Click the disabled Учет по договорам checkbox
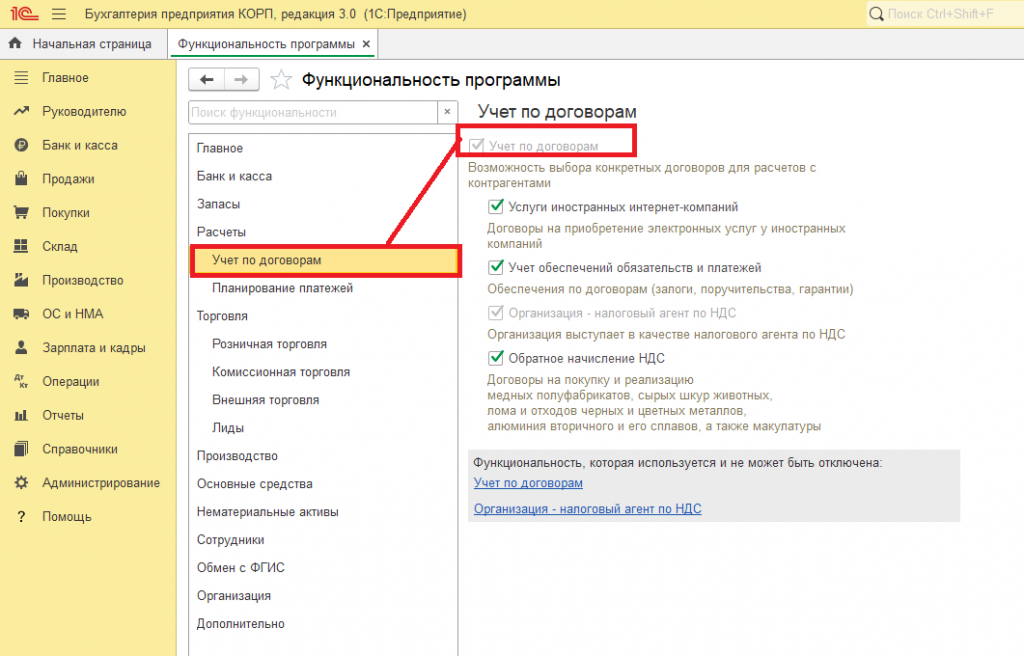Viewport: 1024px width, 656px height. click(x=477, y=146)
